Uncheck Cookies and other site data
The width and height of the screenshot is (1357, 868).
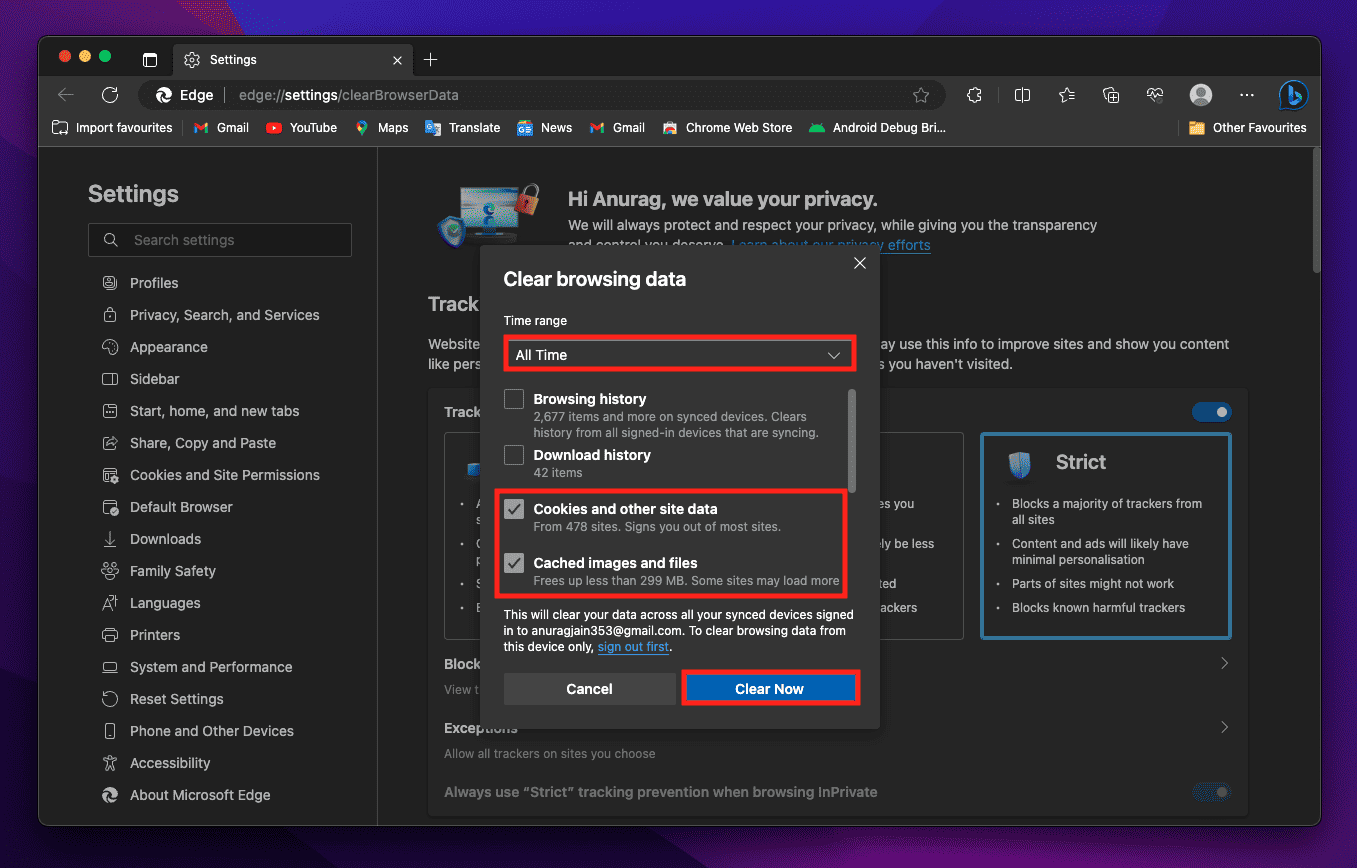(x=514, y=510)
